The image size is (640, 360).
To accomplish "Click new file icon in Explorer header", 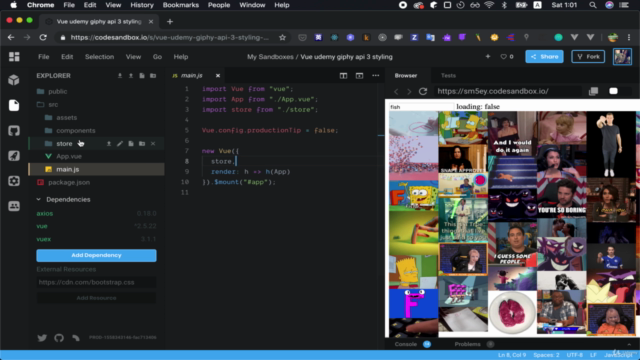I will (142, 76).
